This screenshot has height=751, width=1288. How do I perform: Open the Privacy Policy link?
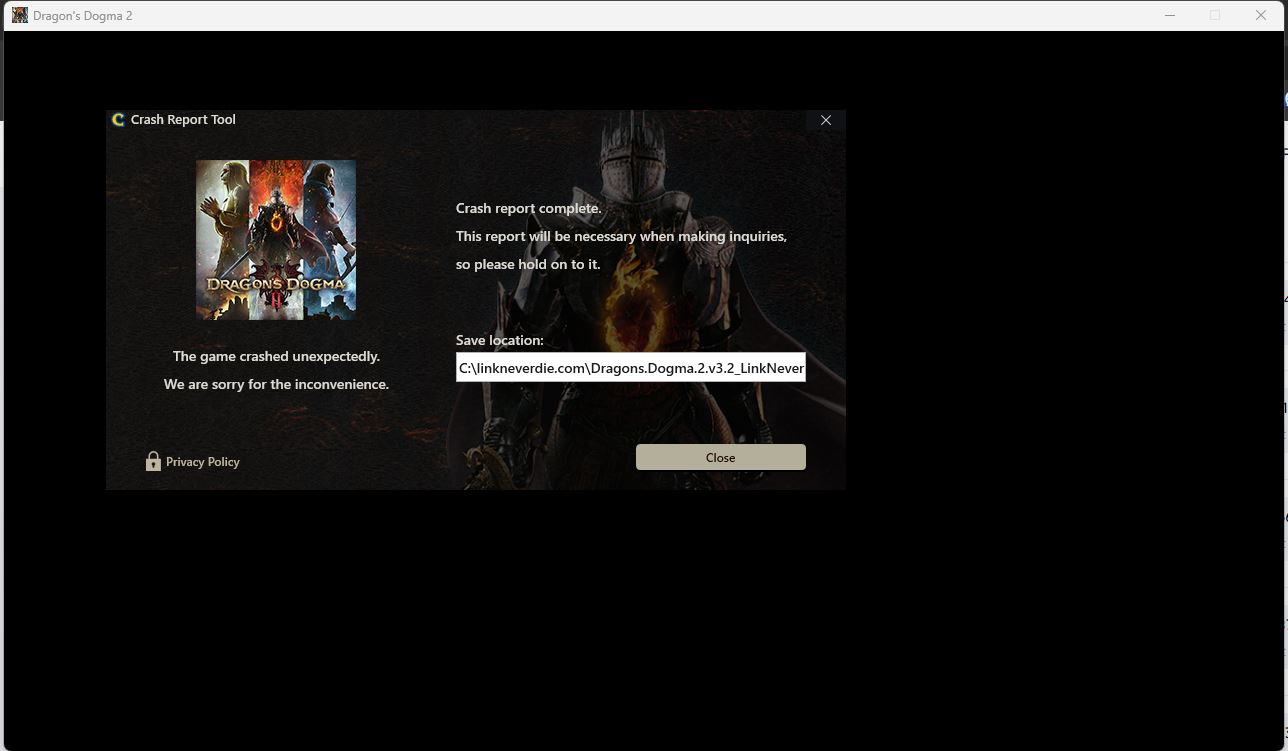tap(203, 462)
